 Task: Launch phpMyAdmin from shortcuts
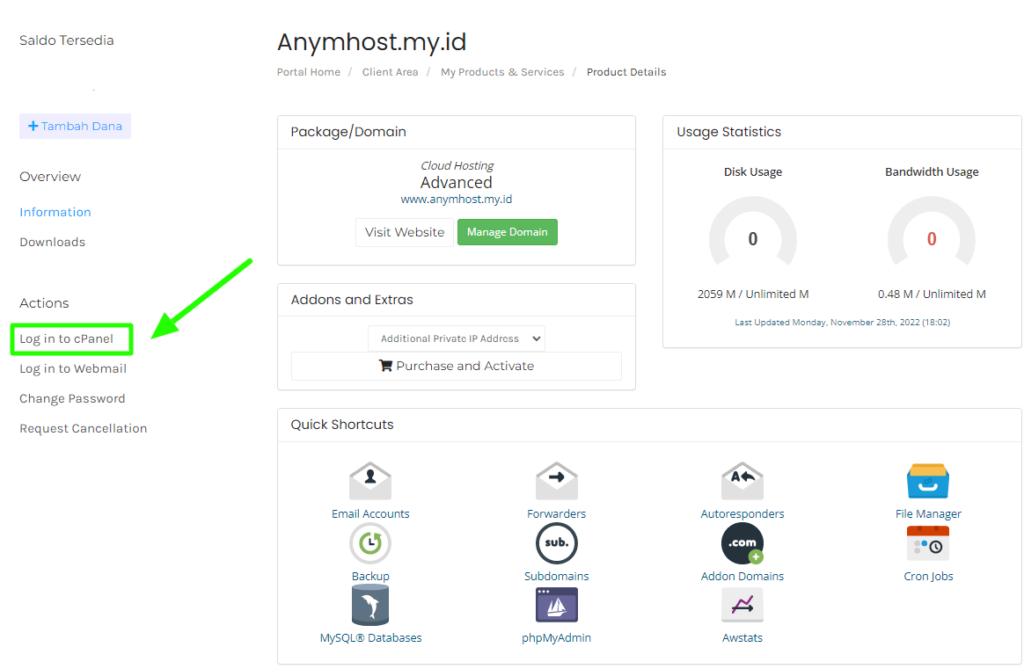coord(556,606)
